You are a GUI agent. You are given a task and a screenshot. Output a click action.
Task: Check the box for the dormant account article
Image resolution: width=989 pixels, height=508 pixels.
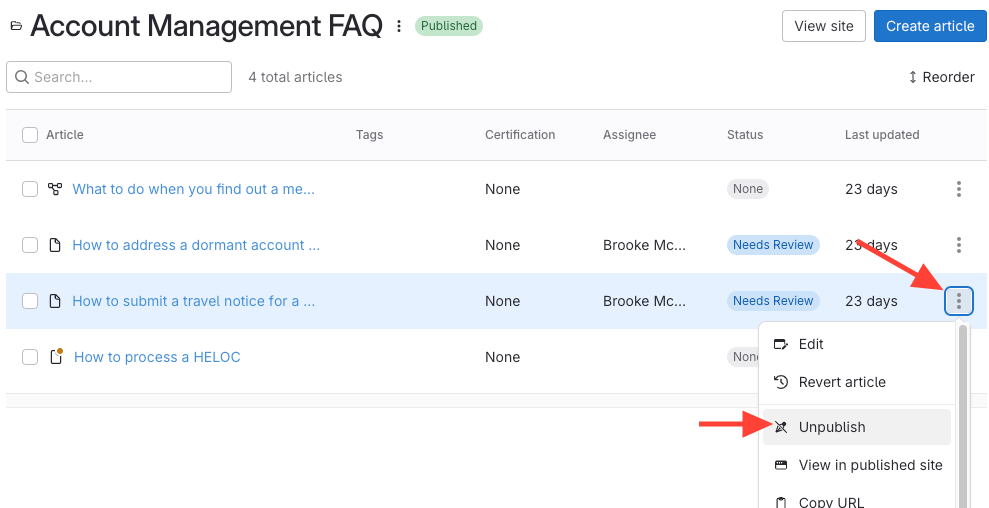click(x=30, y=245)
